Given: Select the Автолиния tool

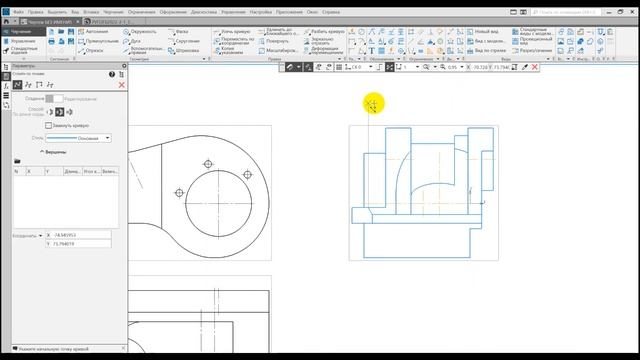Looking at the screenshot, I should [93, 31].
